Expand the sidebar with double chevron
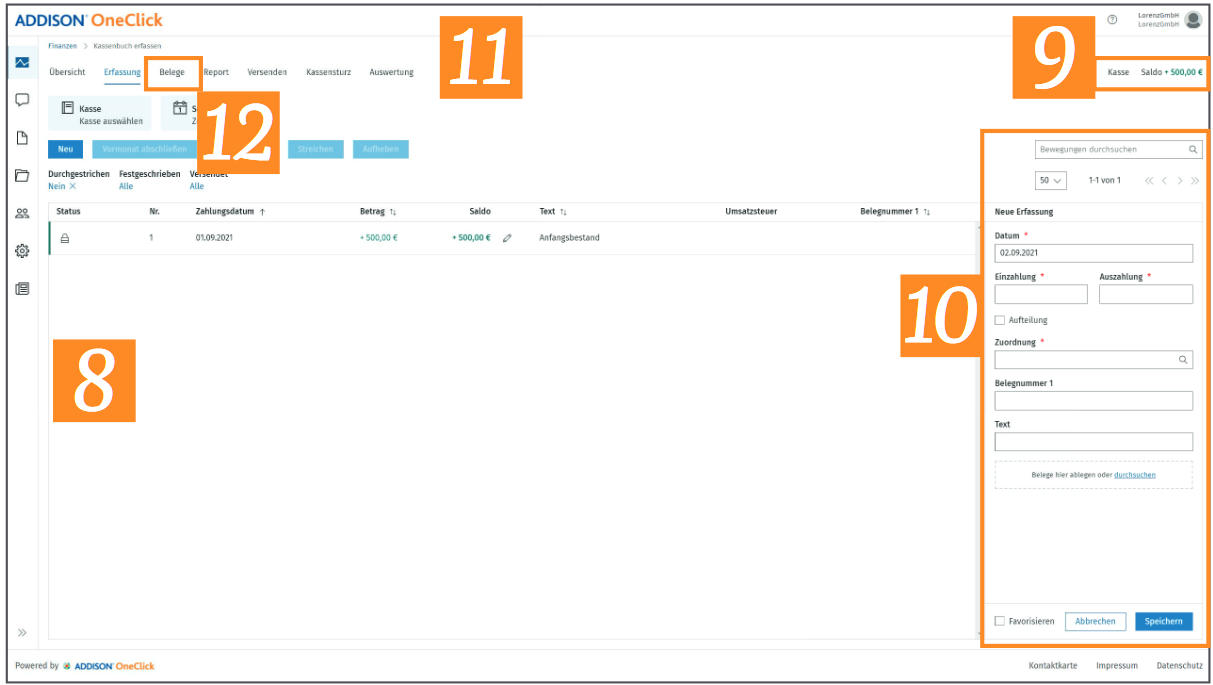1213x685 pixels. [x=22, y=633]
